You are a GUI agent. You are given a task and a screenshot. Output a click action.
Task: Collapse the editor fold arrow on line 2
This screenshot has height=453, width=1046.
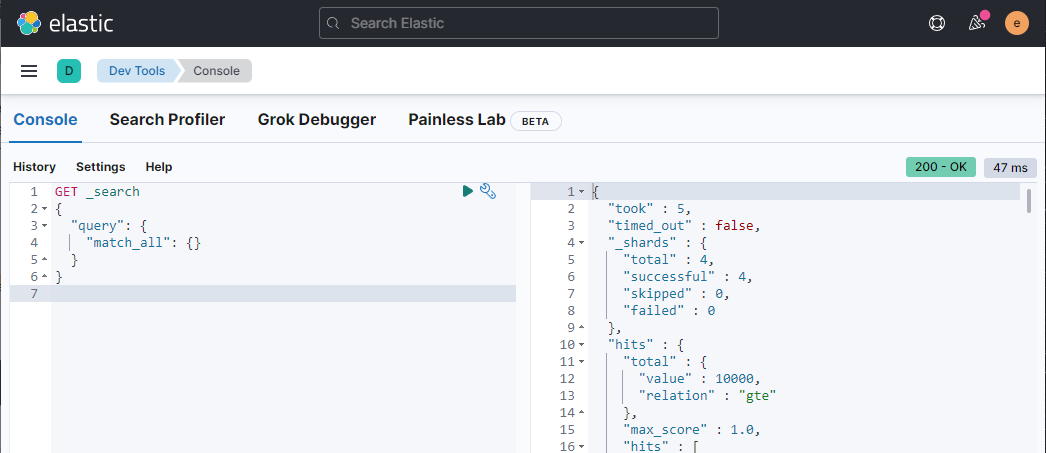44,209
